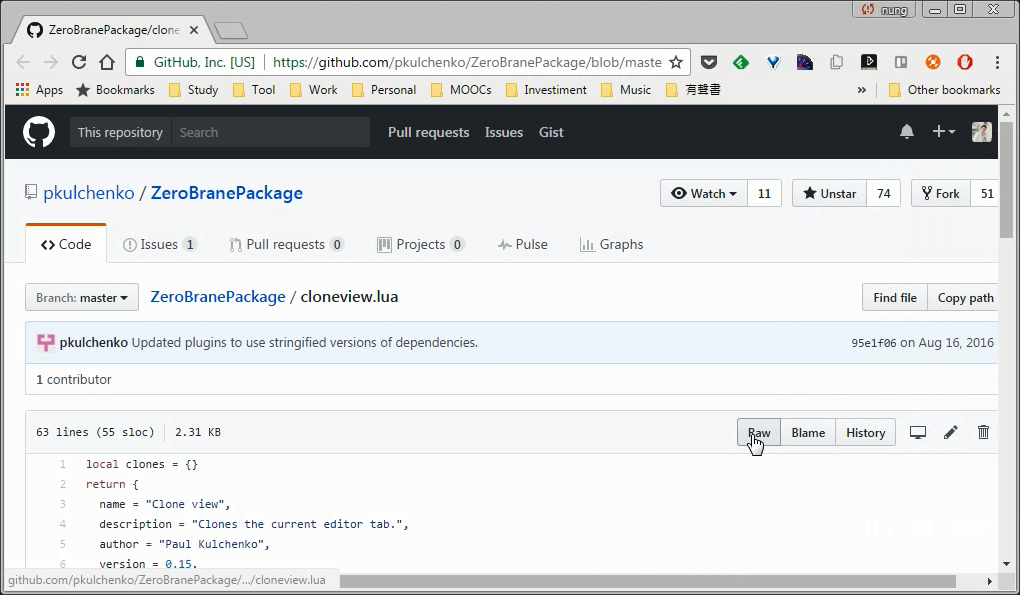Open Apps shortcut in bookmarks bar

39,90
